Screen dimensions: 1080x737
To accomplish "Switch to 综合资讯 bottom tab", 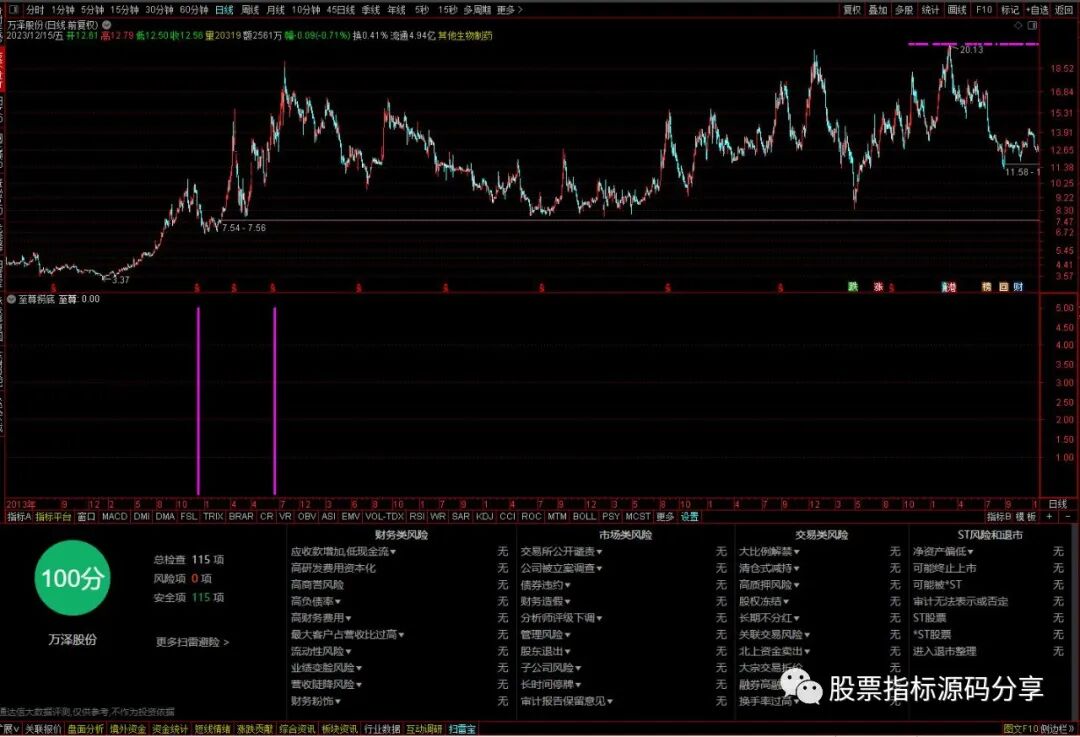I will (x=298, y=729).
